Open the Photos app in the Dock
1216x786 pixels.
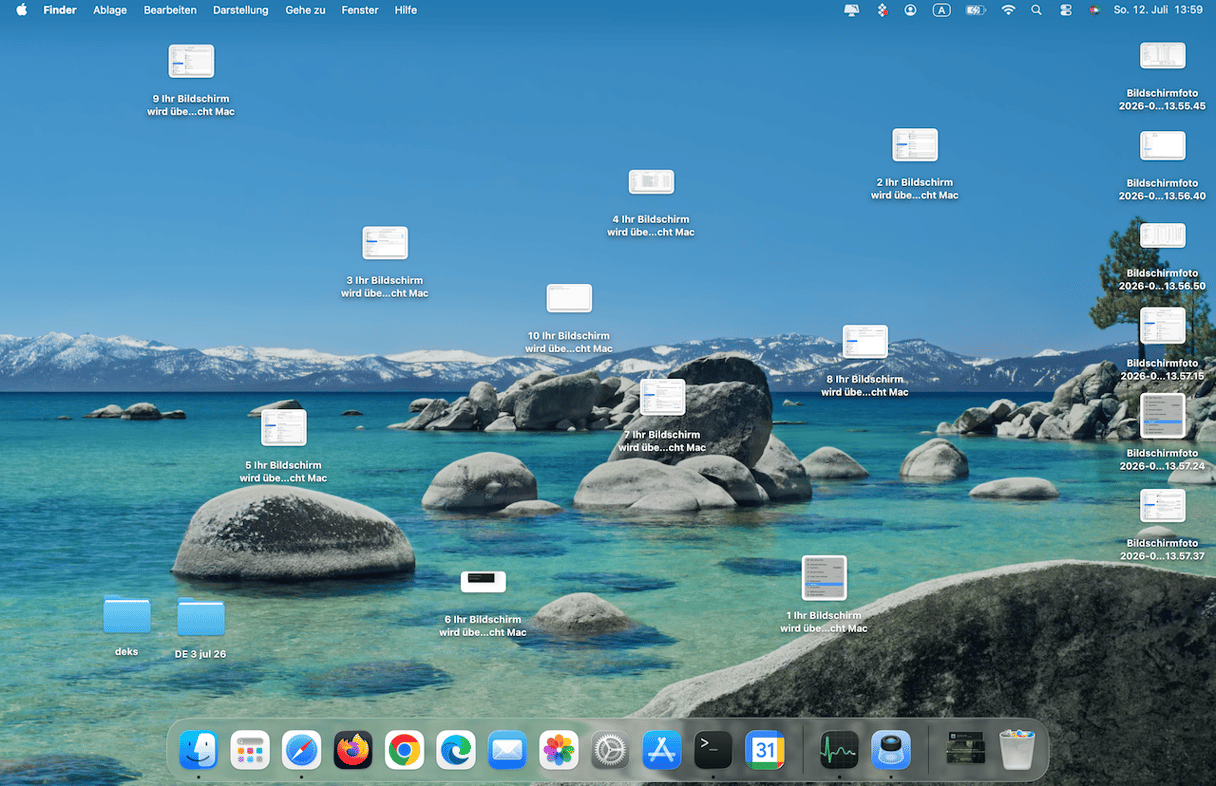pyautogui.click(x=559, y=750)
